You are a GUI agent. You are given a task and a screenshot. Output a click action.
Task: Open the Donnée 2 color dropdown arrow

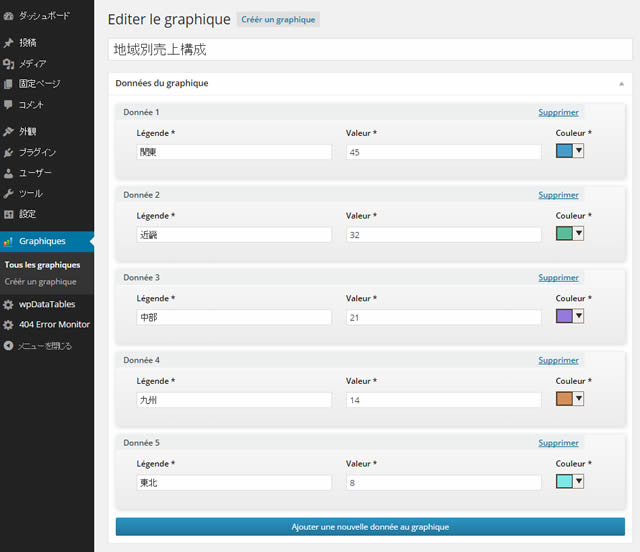(578, 234)
